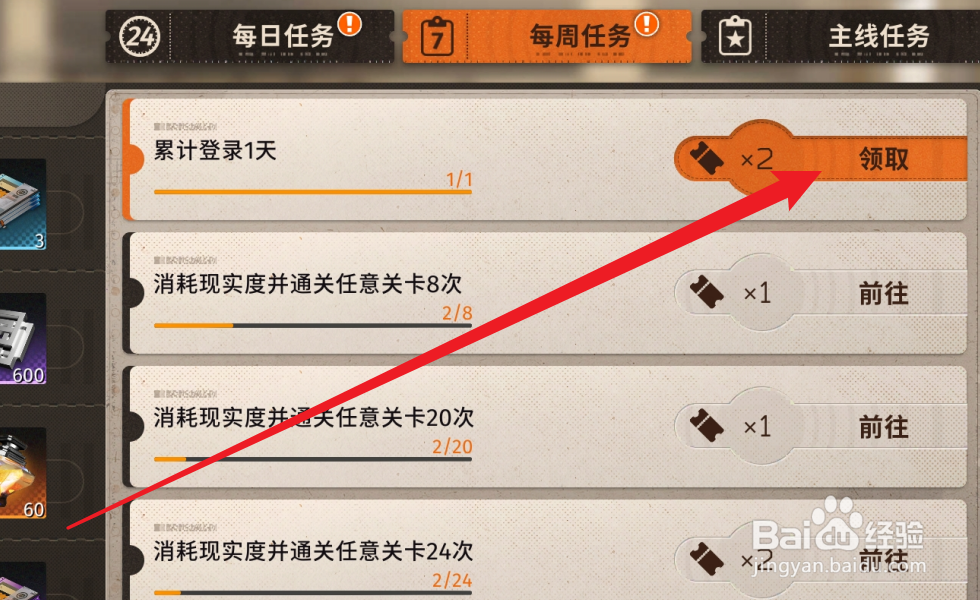
Task: Click the weekly calendar 7 icon
Action: click(x=437, y=38)
